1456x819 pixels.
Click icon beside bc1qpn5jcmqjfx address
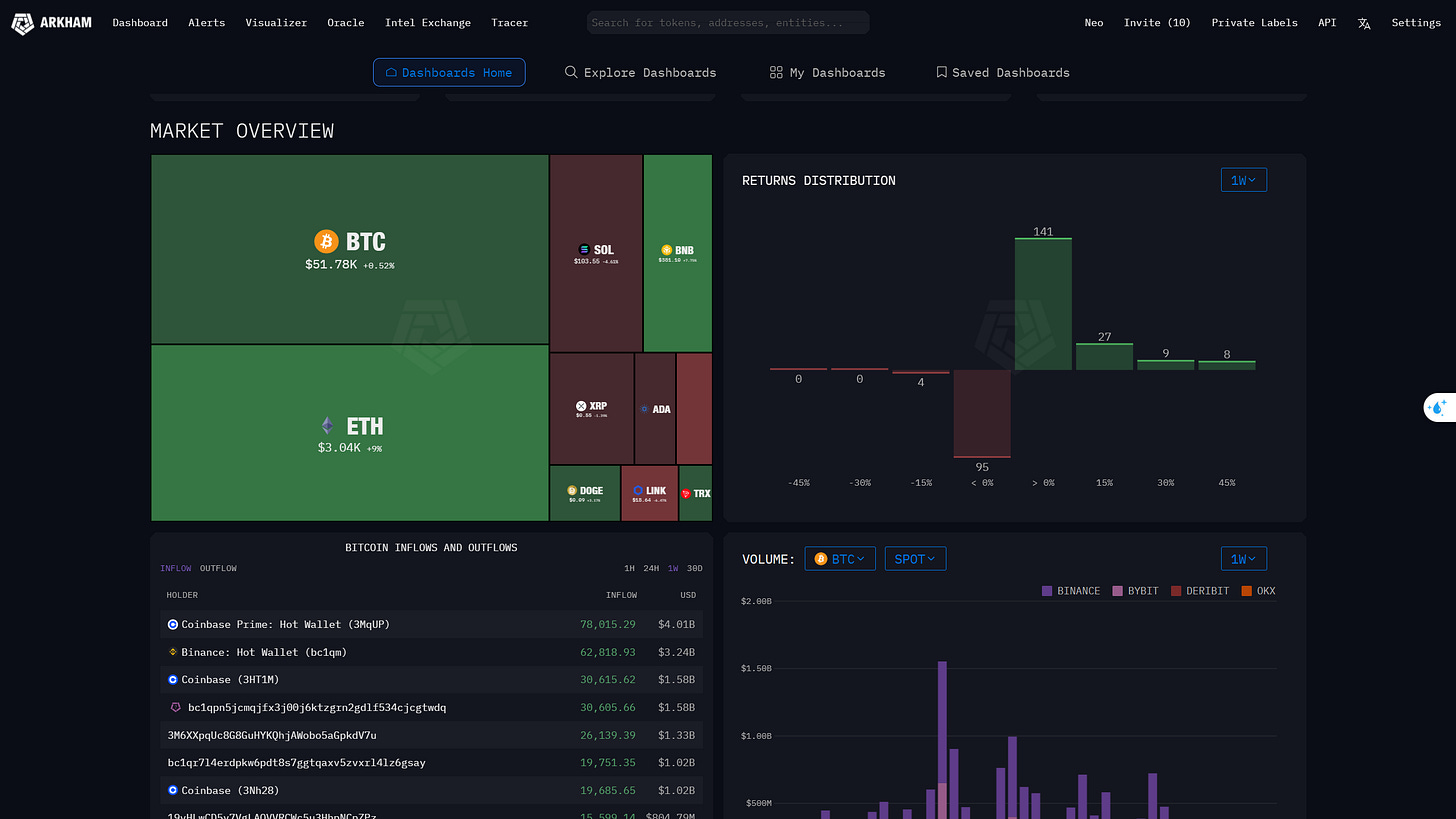point(177,707)
